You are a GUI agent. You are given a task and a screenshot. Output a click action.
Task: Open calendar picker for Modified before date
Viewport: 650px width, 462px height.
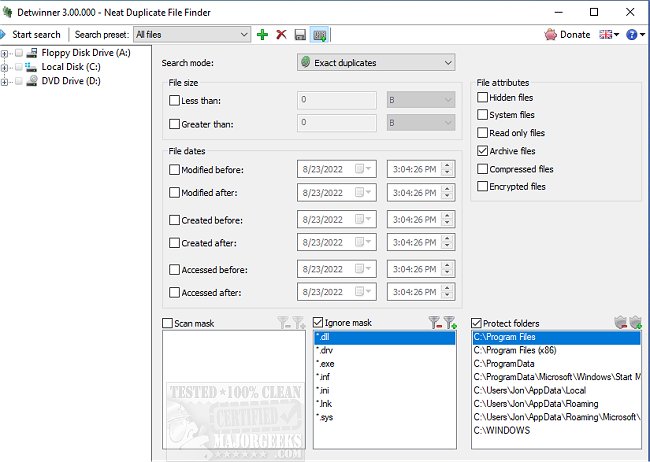363,169
